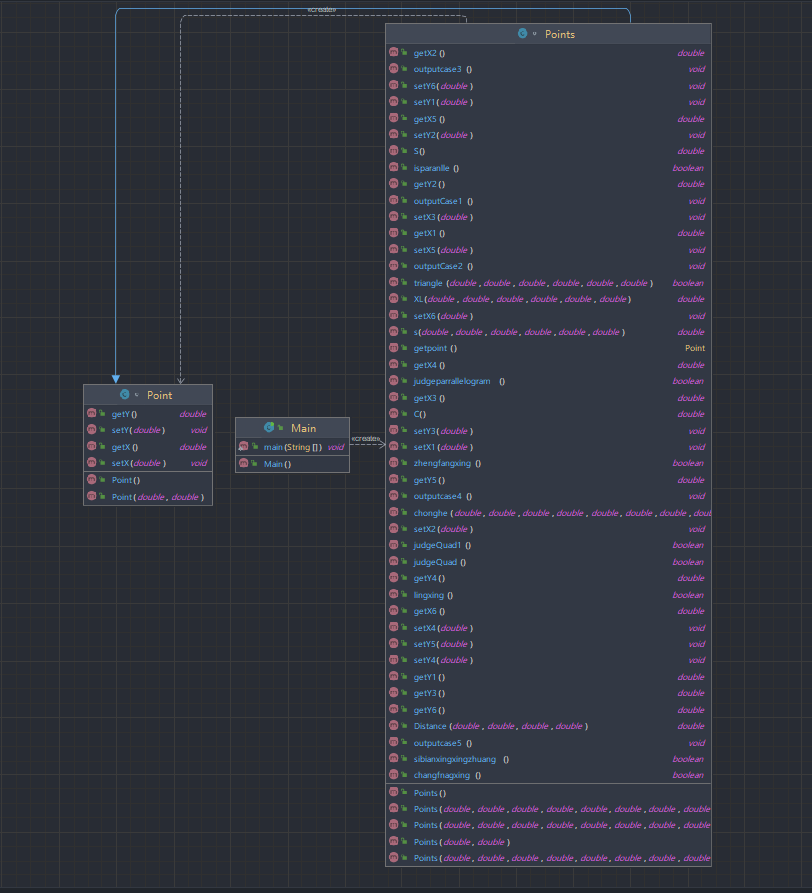Select judgeQuad method row
Image resolution: width=812 pixels, height=893 pixels.
[548, 562]
